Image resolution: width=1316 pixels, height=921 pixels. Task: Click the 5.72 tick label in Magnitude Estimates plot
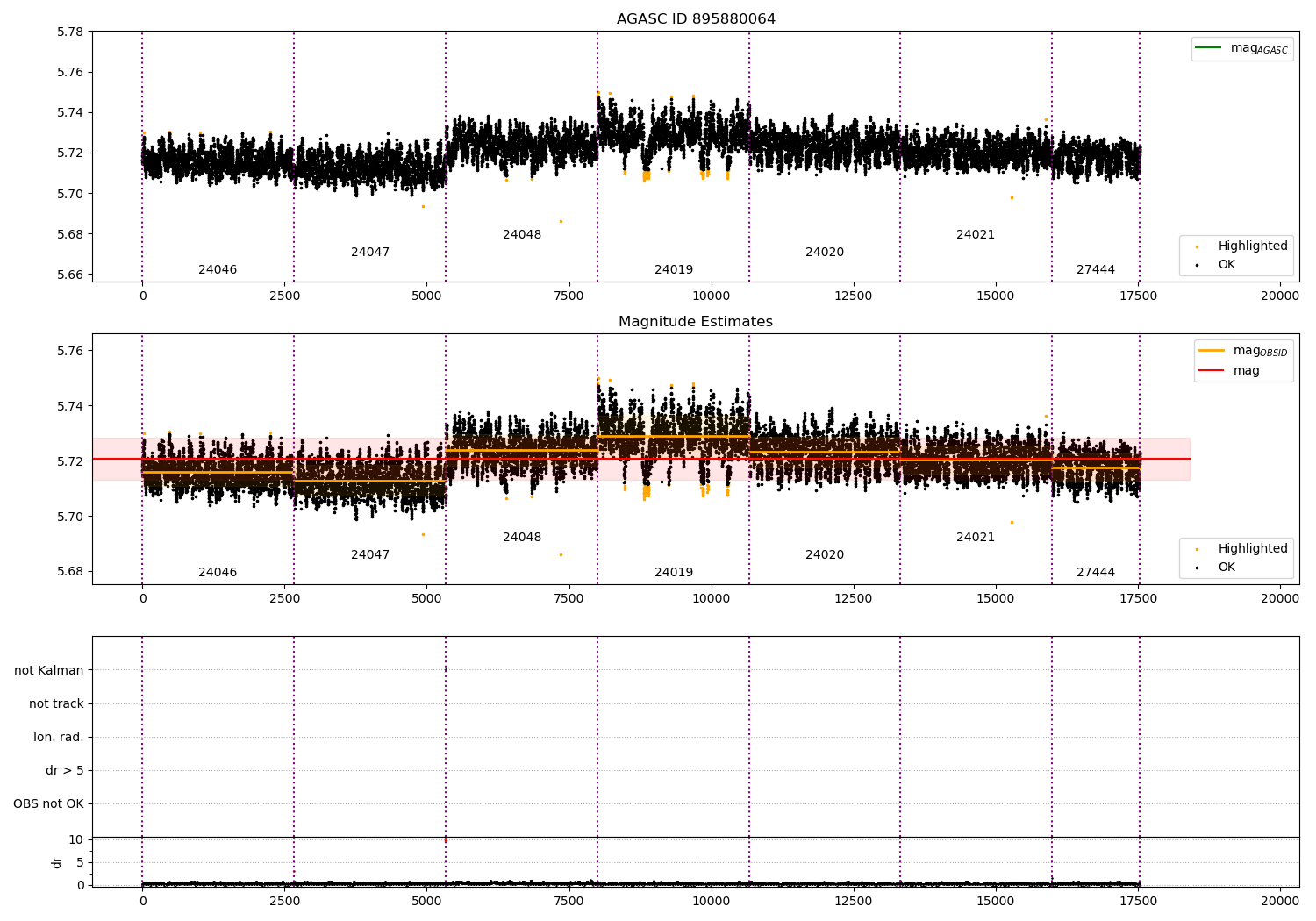[69, 461]
